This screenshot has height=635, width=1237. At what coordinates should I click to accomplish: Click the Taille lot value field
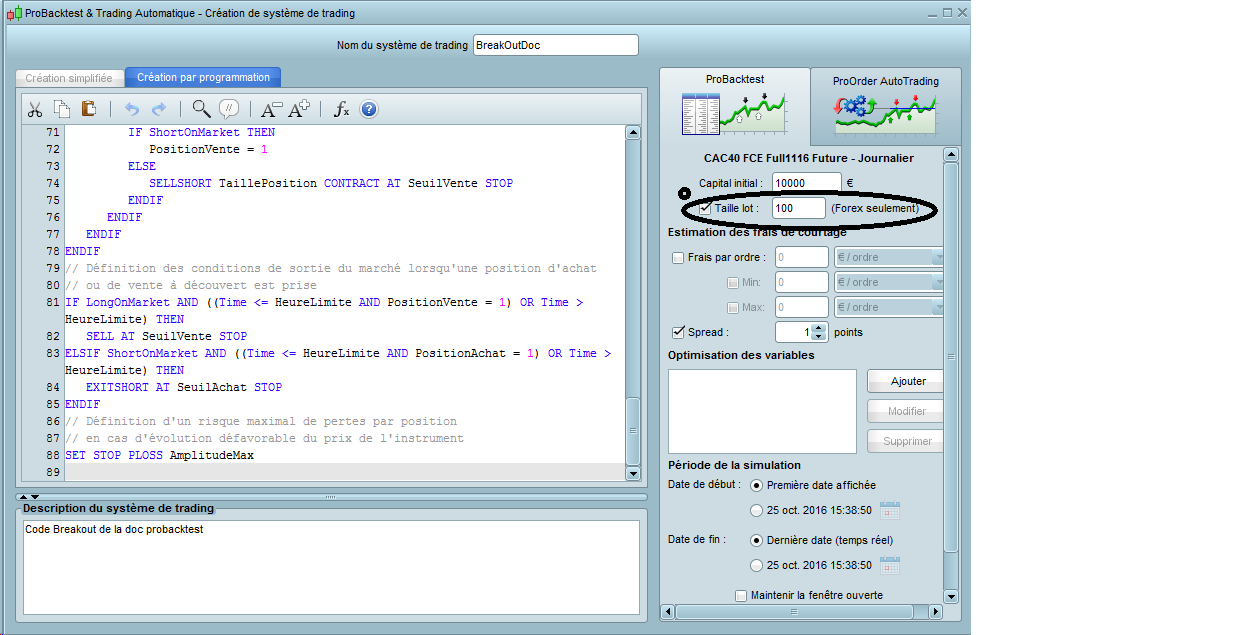click(798, 208)
